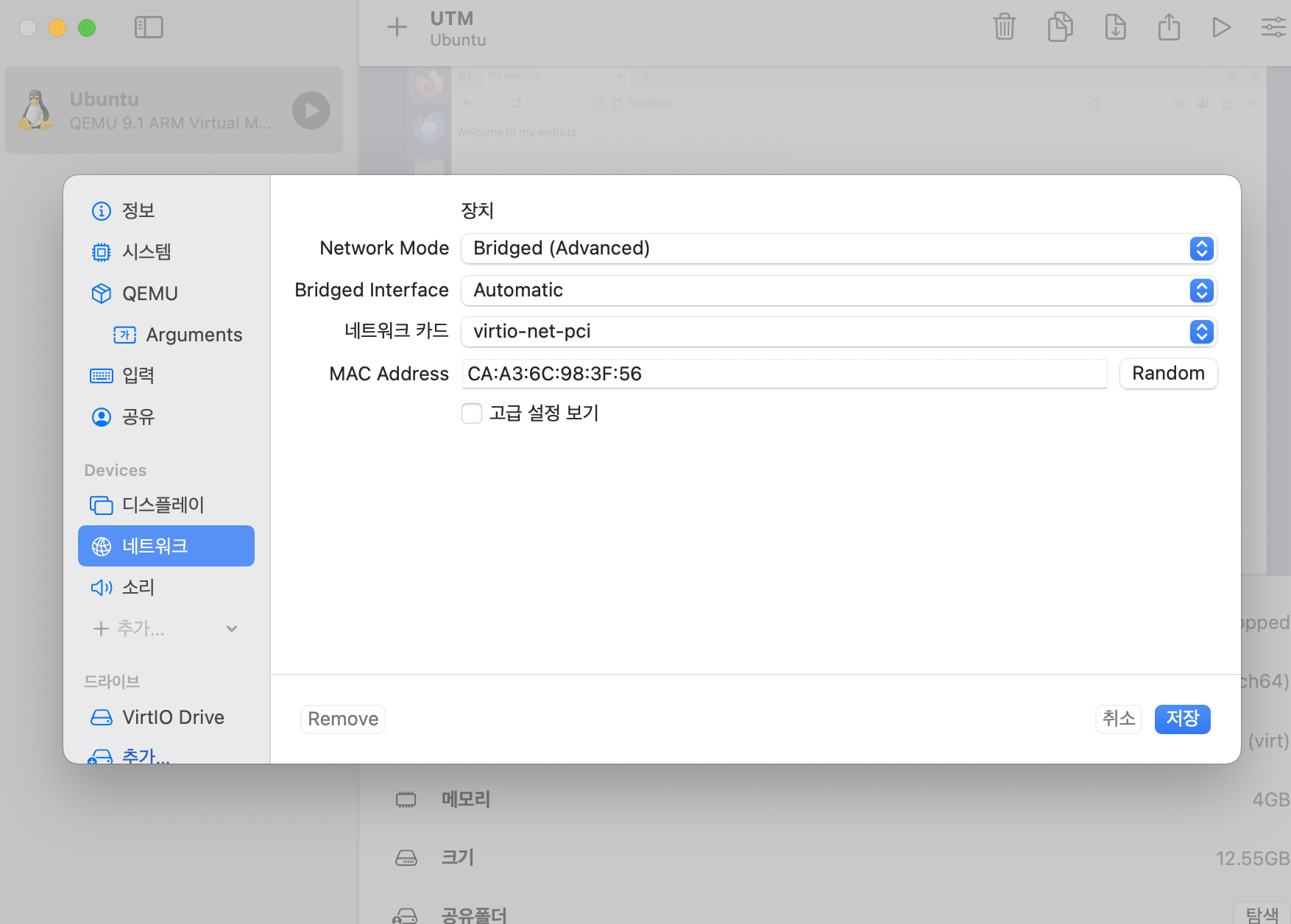This screenshot has height=924, width=1291.
Task: Select the VirtIO Drive entry
Action: point(166,717)
